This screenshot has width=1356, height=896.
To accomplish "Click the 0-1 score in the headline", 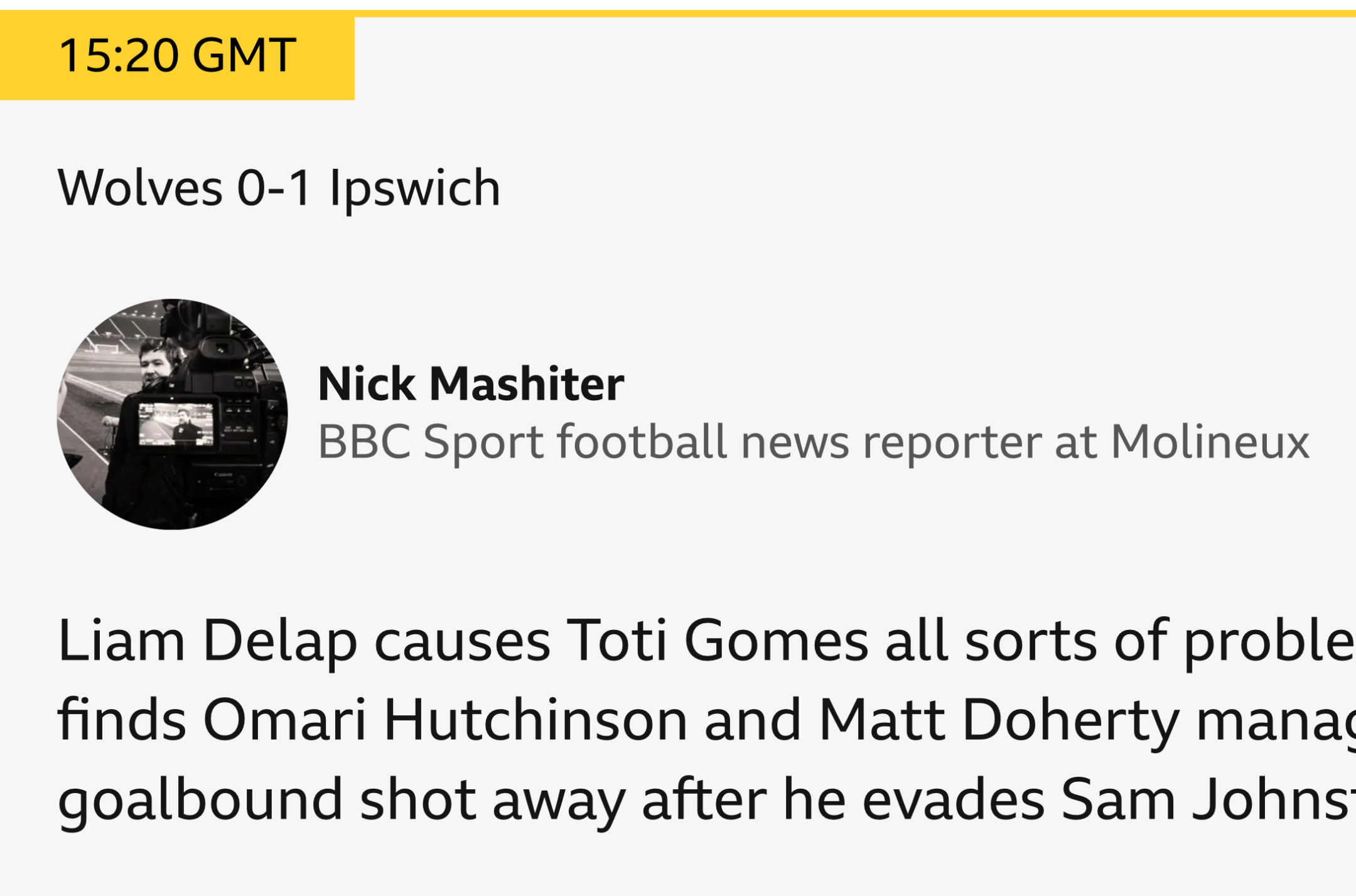I will [x=274, y=188].
